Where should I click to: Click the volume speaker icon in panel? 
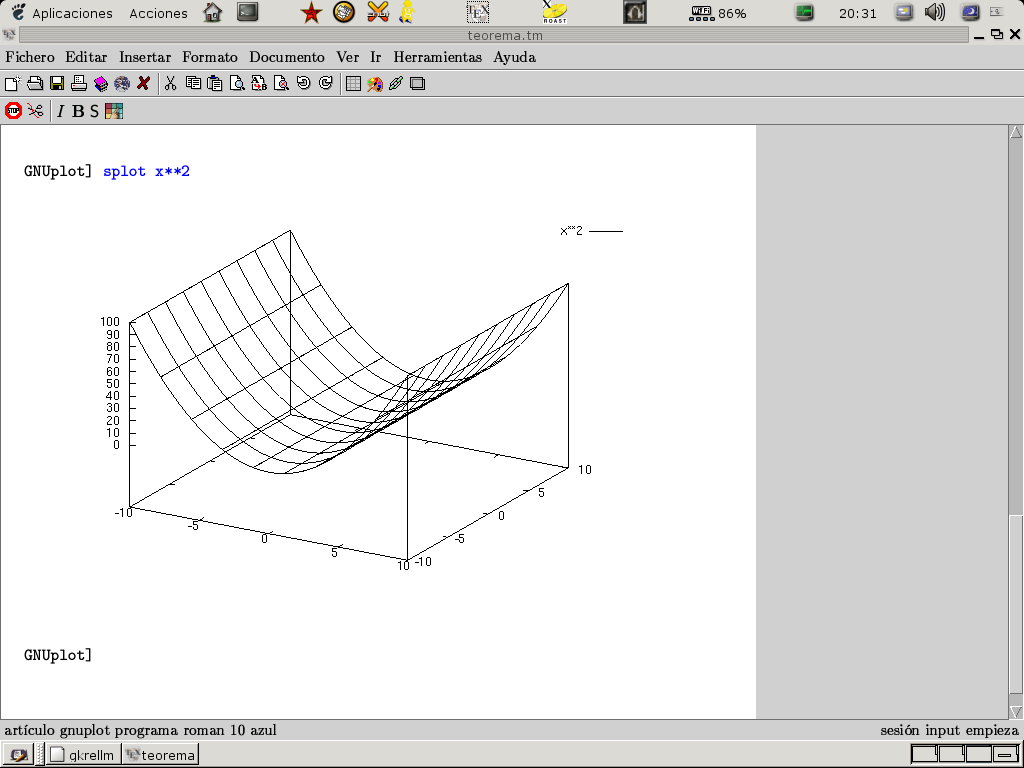click(935, 13)
